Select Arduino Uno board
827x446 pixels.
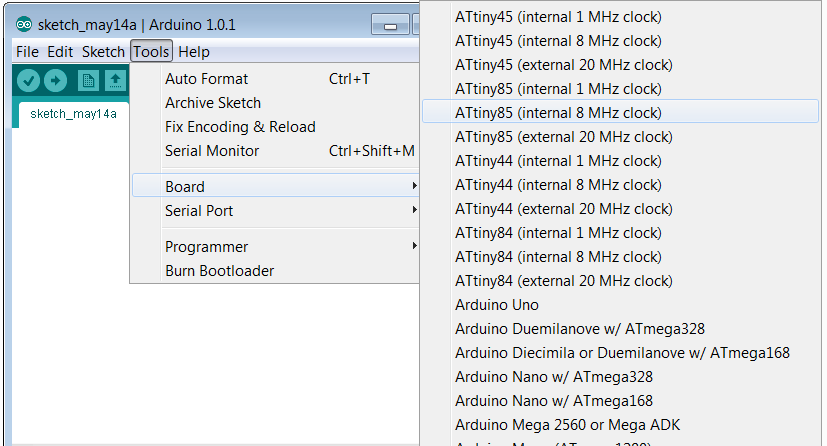(x=620, y=305)
